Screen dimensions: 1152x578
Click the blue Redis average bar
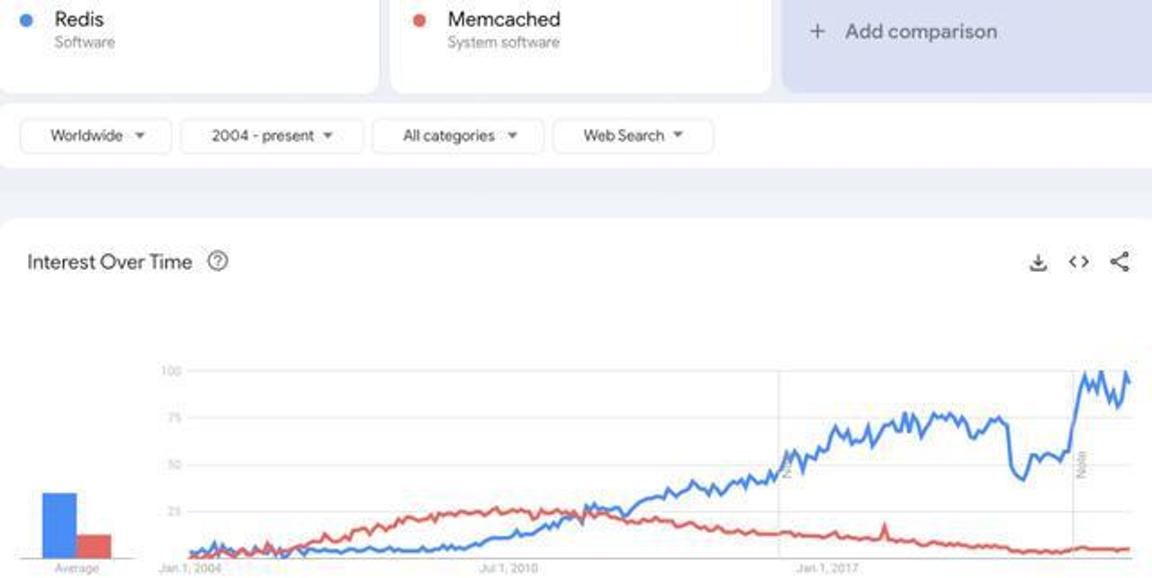[60, 525]
